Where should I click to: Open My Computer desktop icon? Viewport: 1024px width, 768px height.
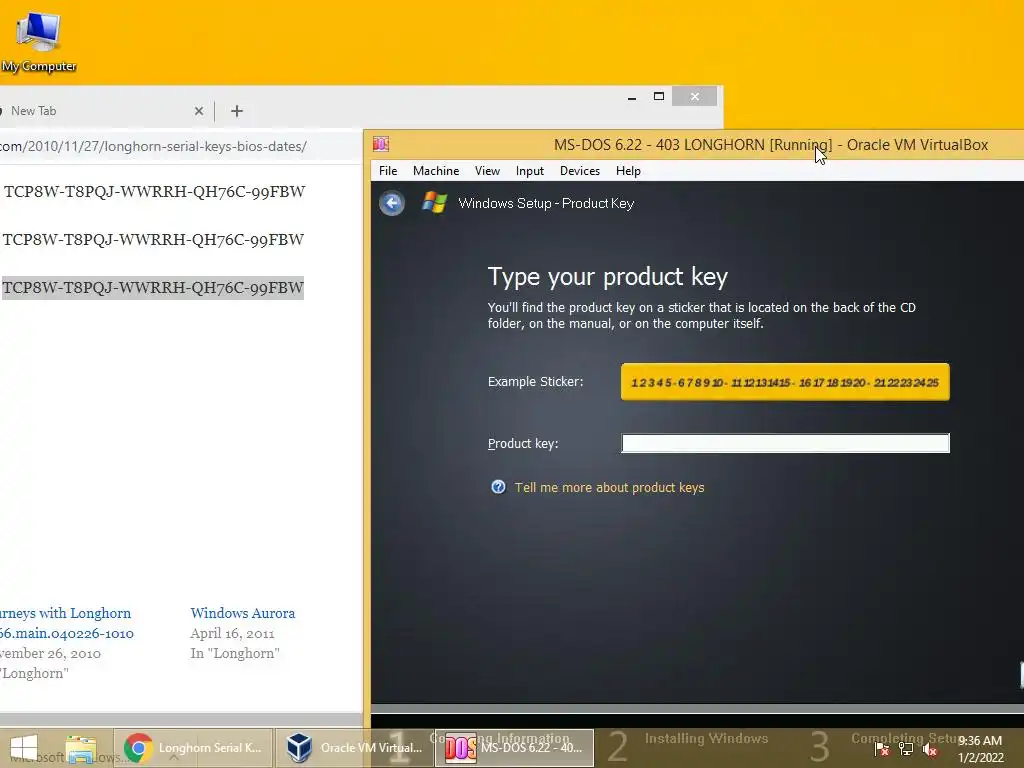[39, 42]
